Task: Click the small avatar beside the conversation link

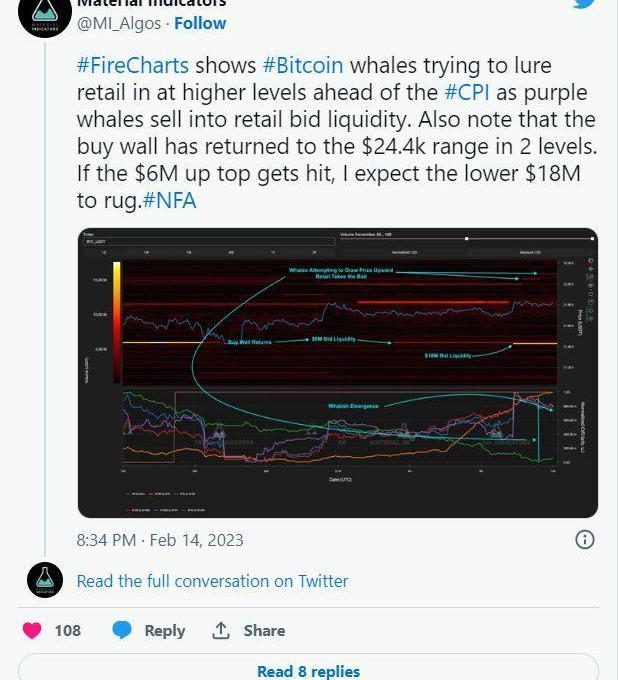Action: 45,581
